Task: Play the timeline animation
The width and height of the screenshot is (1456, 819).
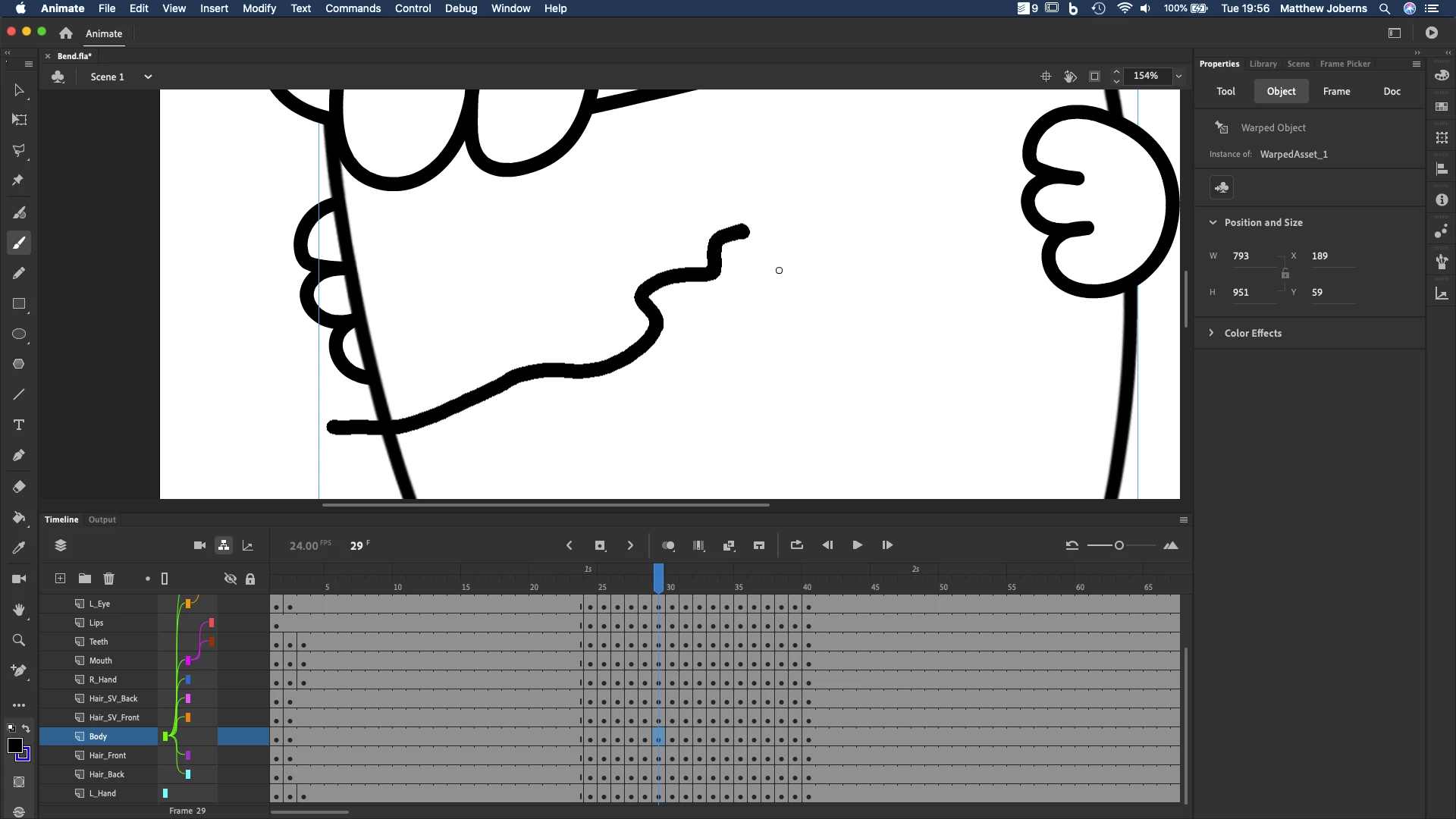Action: tap(857, 545)
